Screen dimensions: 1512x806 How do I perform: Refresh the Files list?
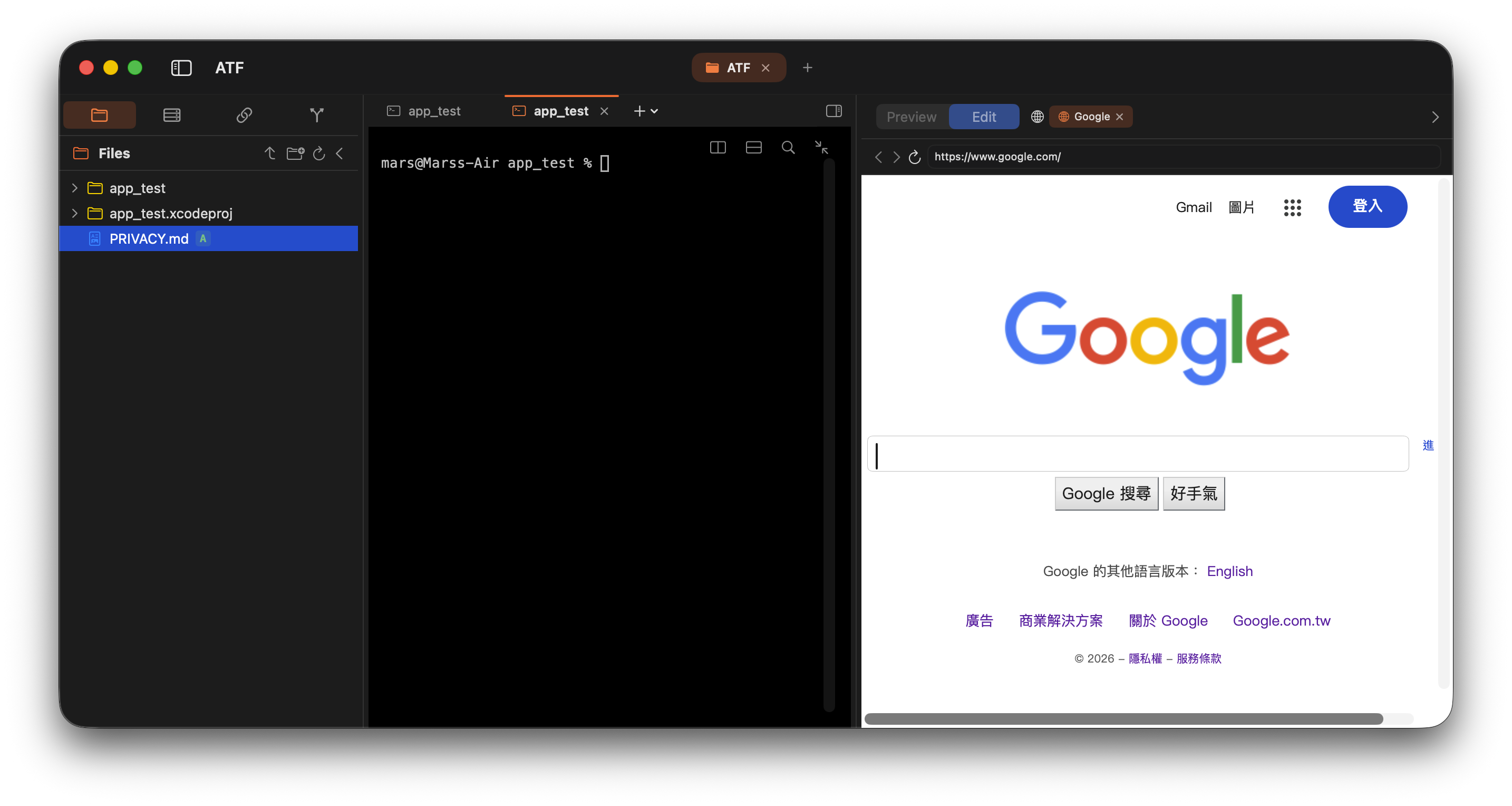(x=319, y=153)
